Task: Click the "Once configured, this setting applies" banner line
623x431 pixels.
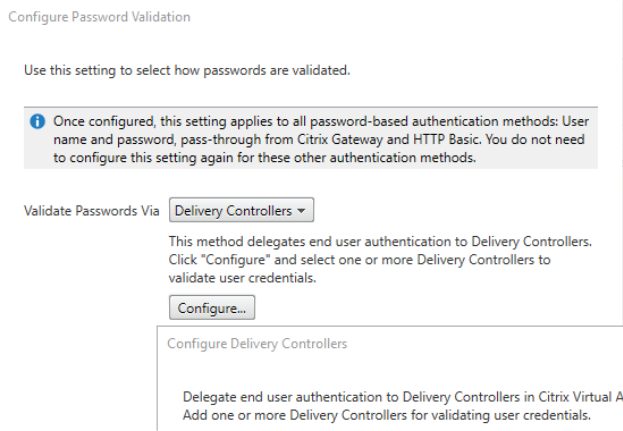Action: pyautogui.click(x=320, y=122)
